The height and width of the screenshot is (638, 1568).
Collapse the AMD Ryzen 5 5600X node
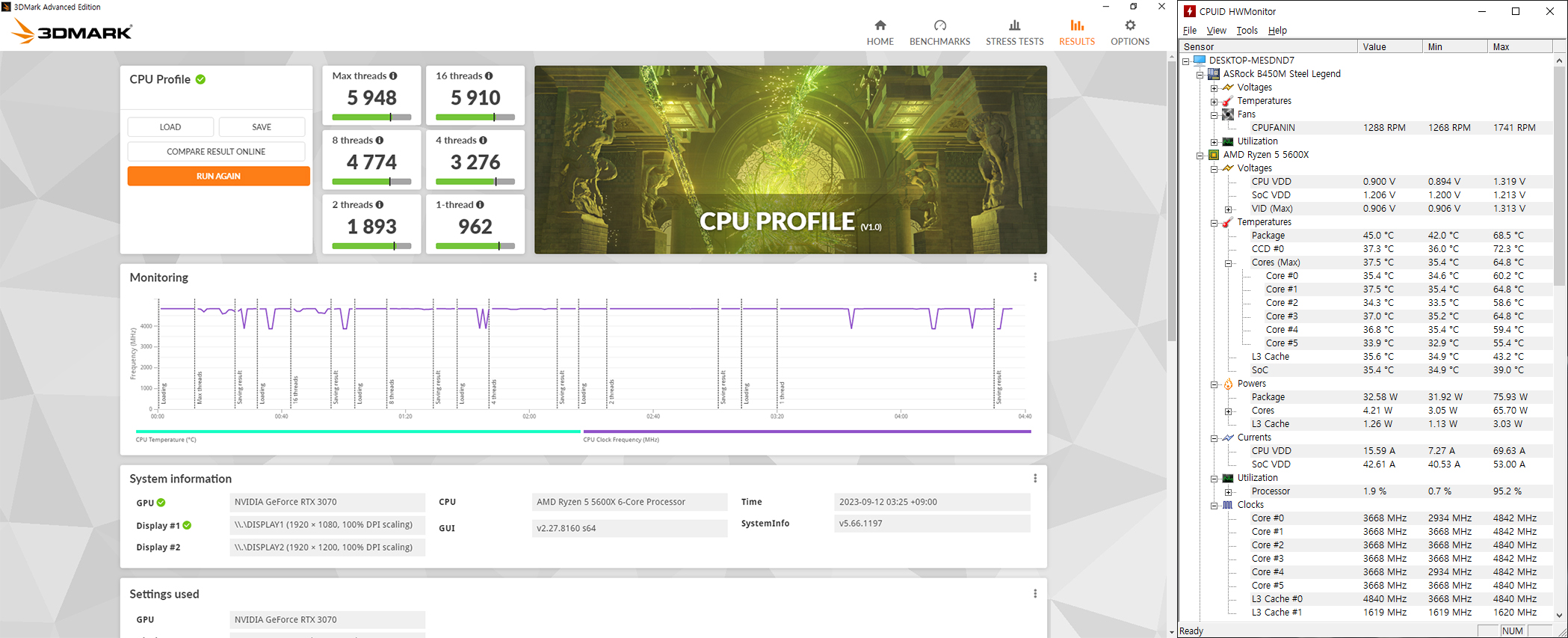pyautogui.click(x=1200, y=156)
